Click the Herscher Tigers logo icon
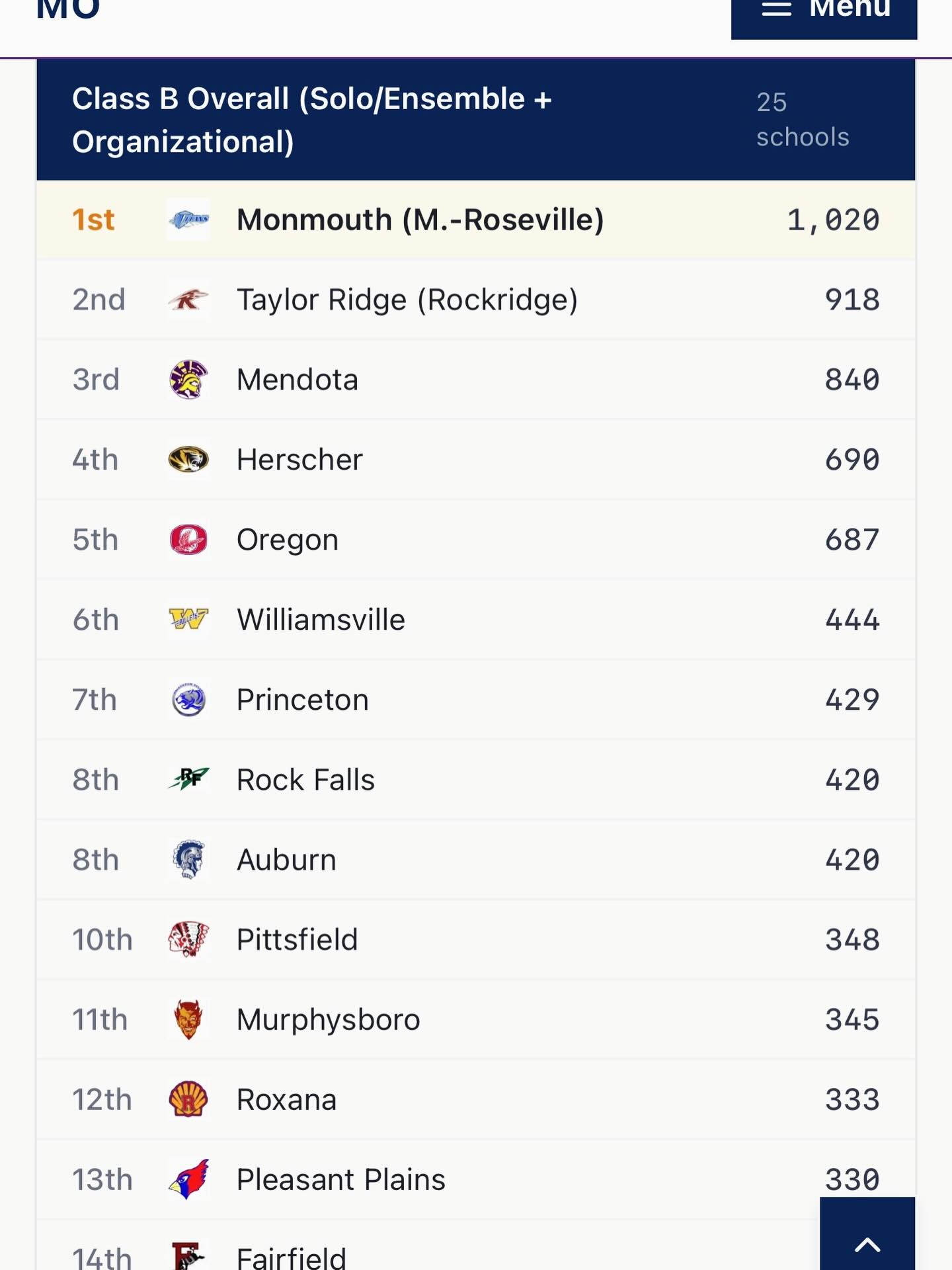This screenshot has height=1270, width=952. pos(188,459)
